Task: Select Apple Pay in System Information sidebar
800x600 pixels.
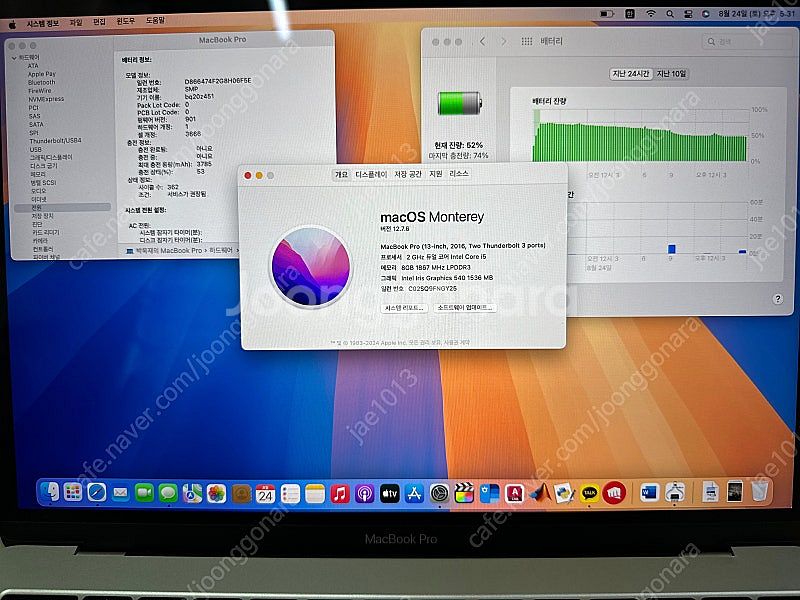Action: coord(42,74)
